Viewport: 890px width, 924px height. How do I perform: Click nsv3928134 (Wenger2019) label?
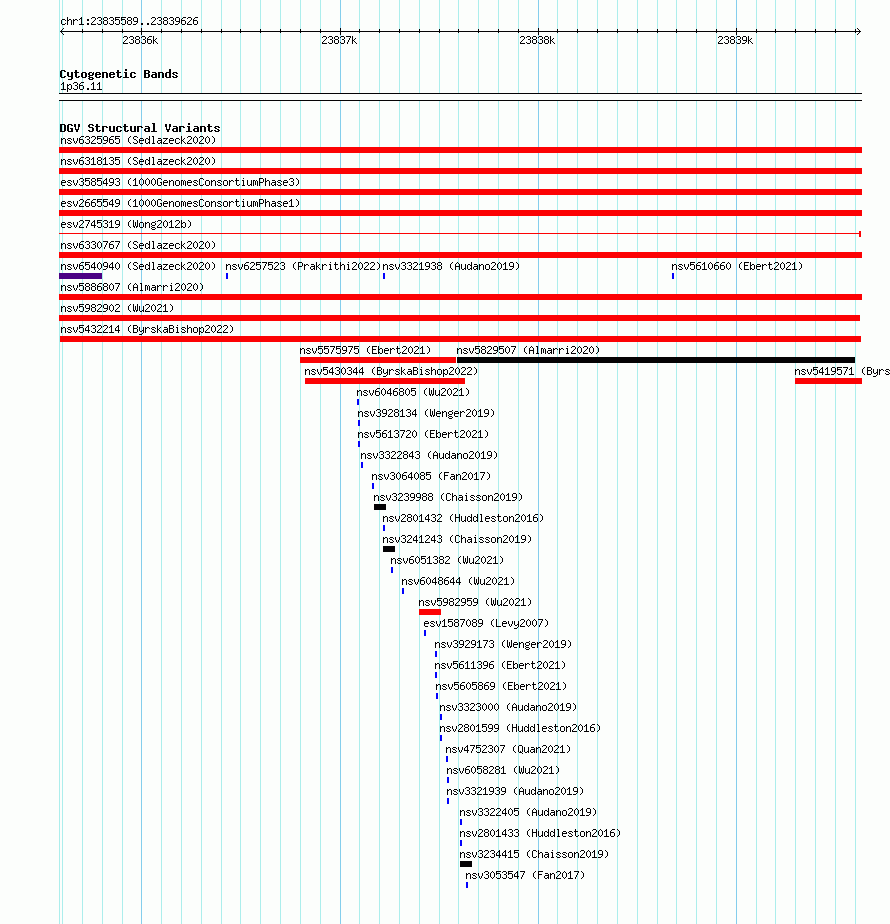[x=426, y=413]
